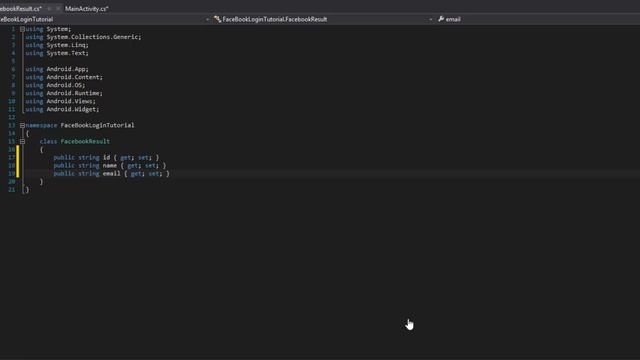Viewport: 640px width, 360px height.
Task: Collapse the using directives block
Action: coord(22,29)
